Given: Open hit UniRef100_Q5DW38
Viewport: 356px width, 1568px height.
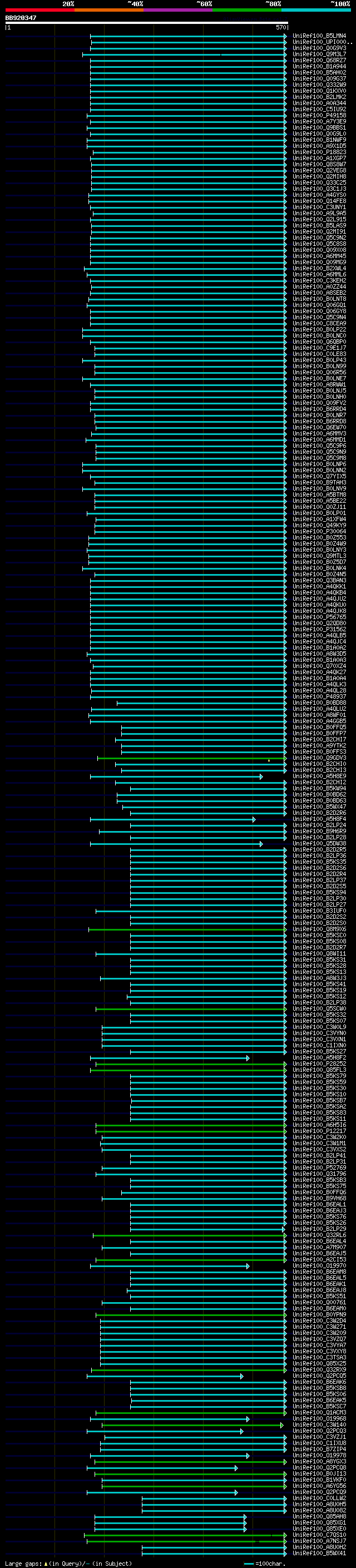Looking at the screenshot, I should click(319, 844).
